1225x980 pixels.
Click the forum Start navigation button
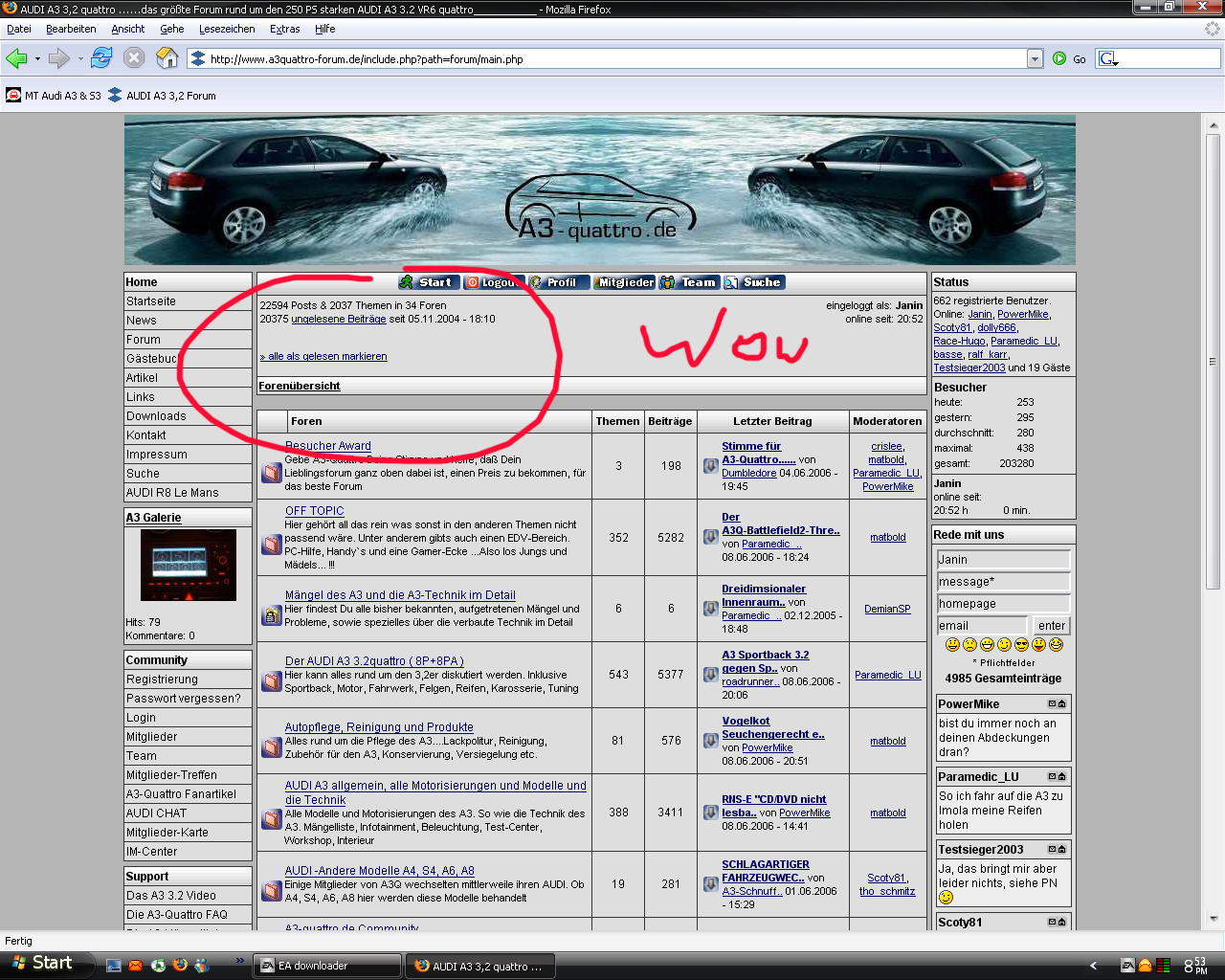click(x=428, y=282)
